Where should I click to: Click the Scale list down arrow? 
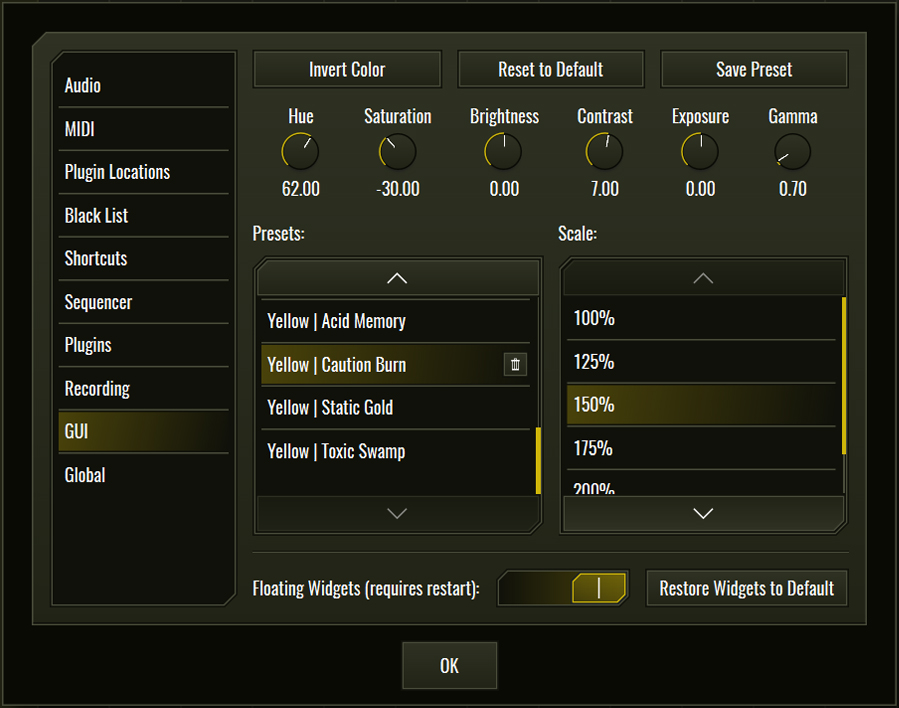coord(703,513)
